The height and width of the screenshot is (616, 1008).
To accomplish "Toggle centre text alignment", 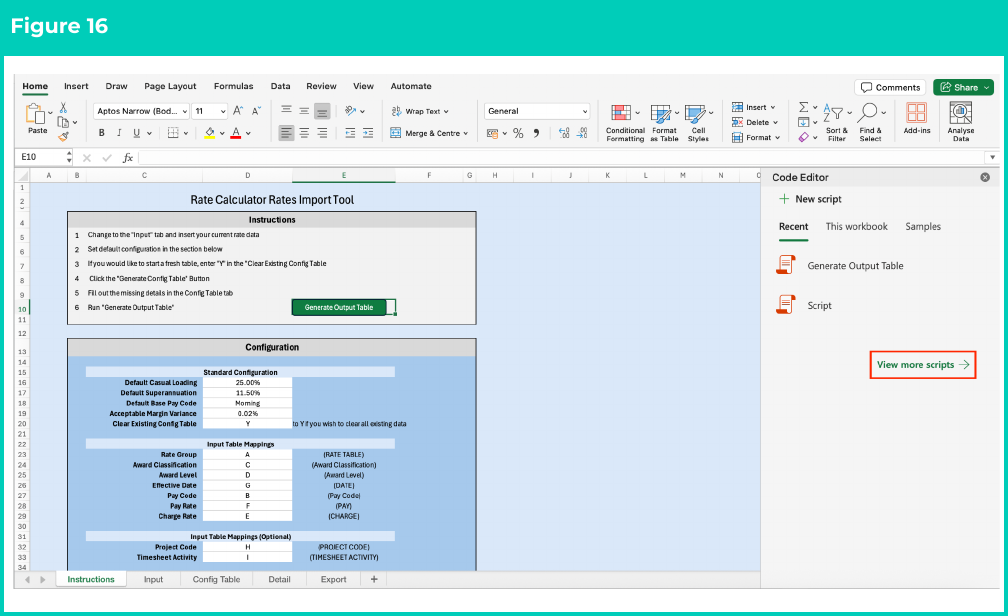I will pyautogui.click(x=304, y=132).
